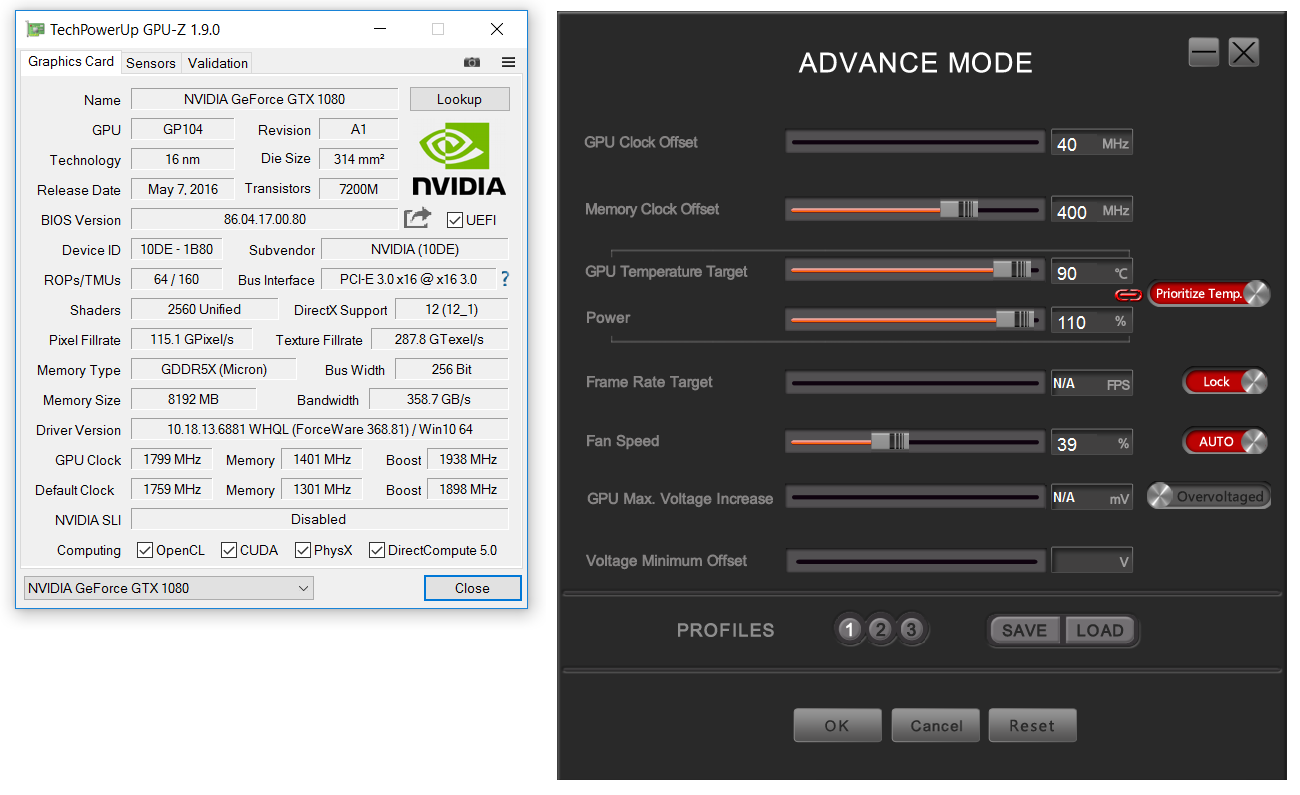Screen dimensions: 1300x795
Task: Click the Bus Interface question mark icon
Action: [504, 279]
